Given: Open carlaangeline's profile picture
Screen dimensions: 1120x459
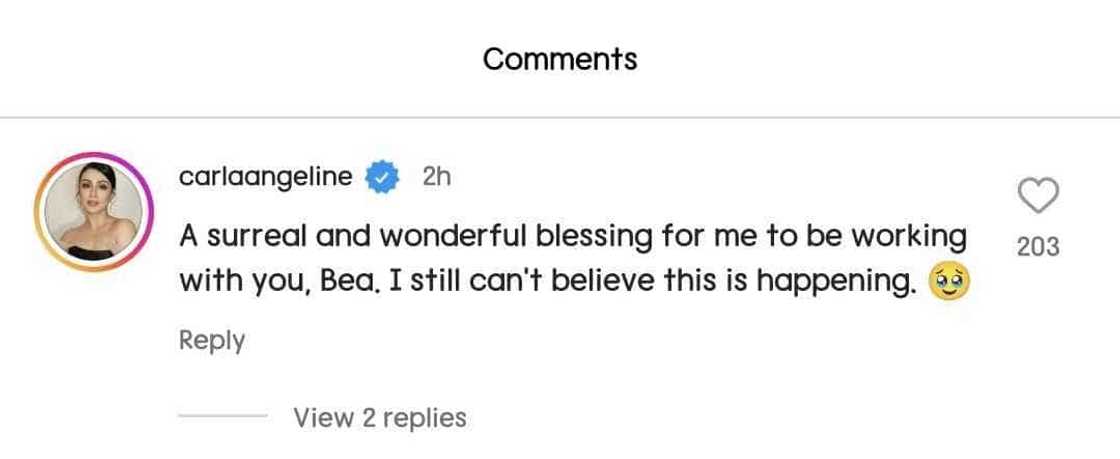Looking at the screenshot, I should point(93,212).
